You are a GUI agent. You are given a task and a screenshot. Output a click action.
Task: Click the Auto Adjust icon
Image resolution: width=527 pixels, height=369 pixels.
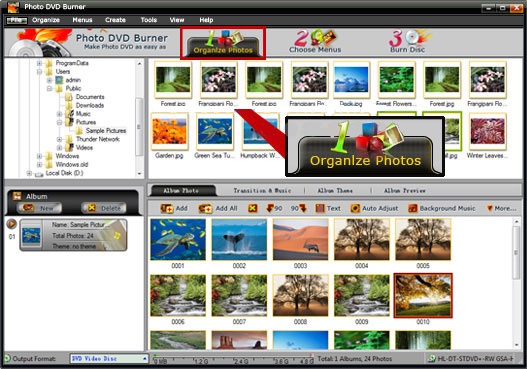[355, 208]
